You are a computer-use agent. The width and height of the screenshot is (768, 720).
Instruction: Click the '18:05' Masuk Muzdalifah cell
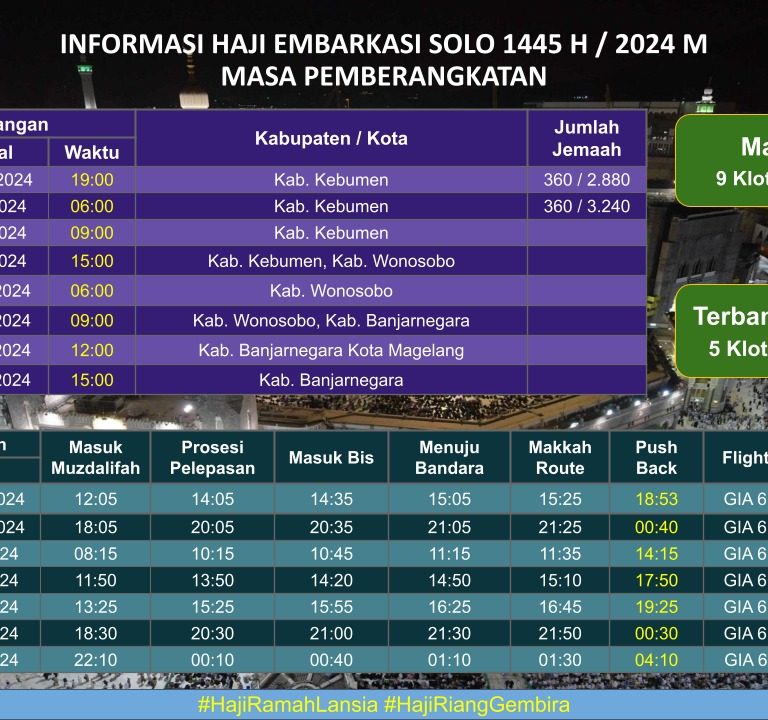[x=96, y=527]
